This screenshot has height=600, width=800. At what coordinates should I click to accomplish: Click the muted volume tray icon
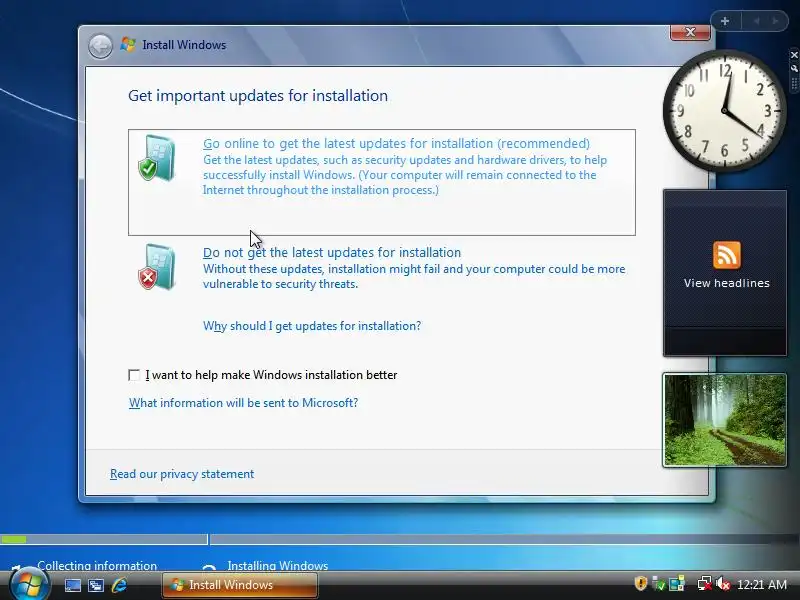coord(723,584)
